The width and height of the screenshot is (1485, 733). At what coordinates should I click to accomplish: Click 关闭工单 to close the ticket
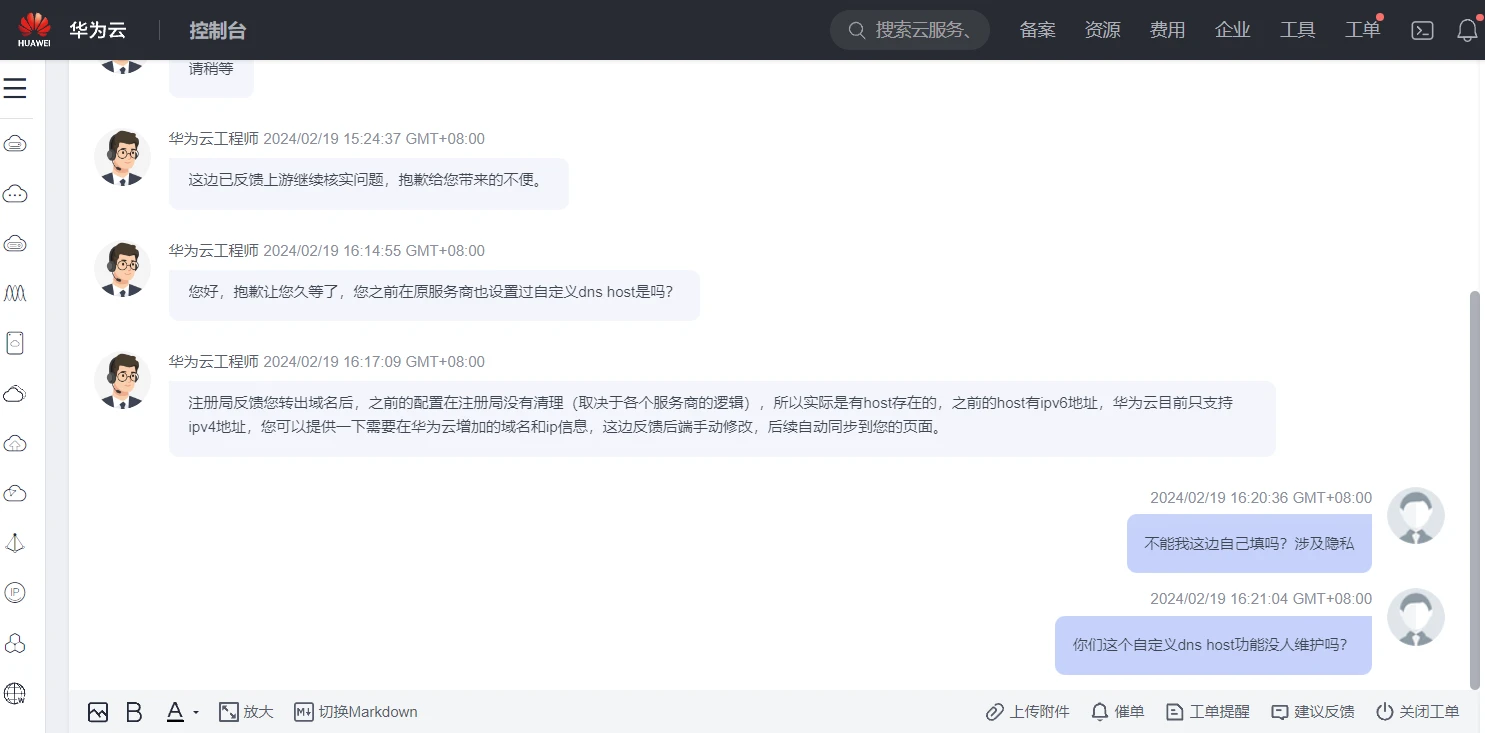point(1418,712)
